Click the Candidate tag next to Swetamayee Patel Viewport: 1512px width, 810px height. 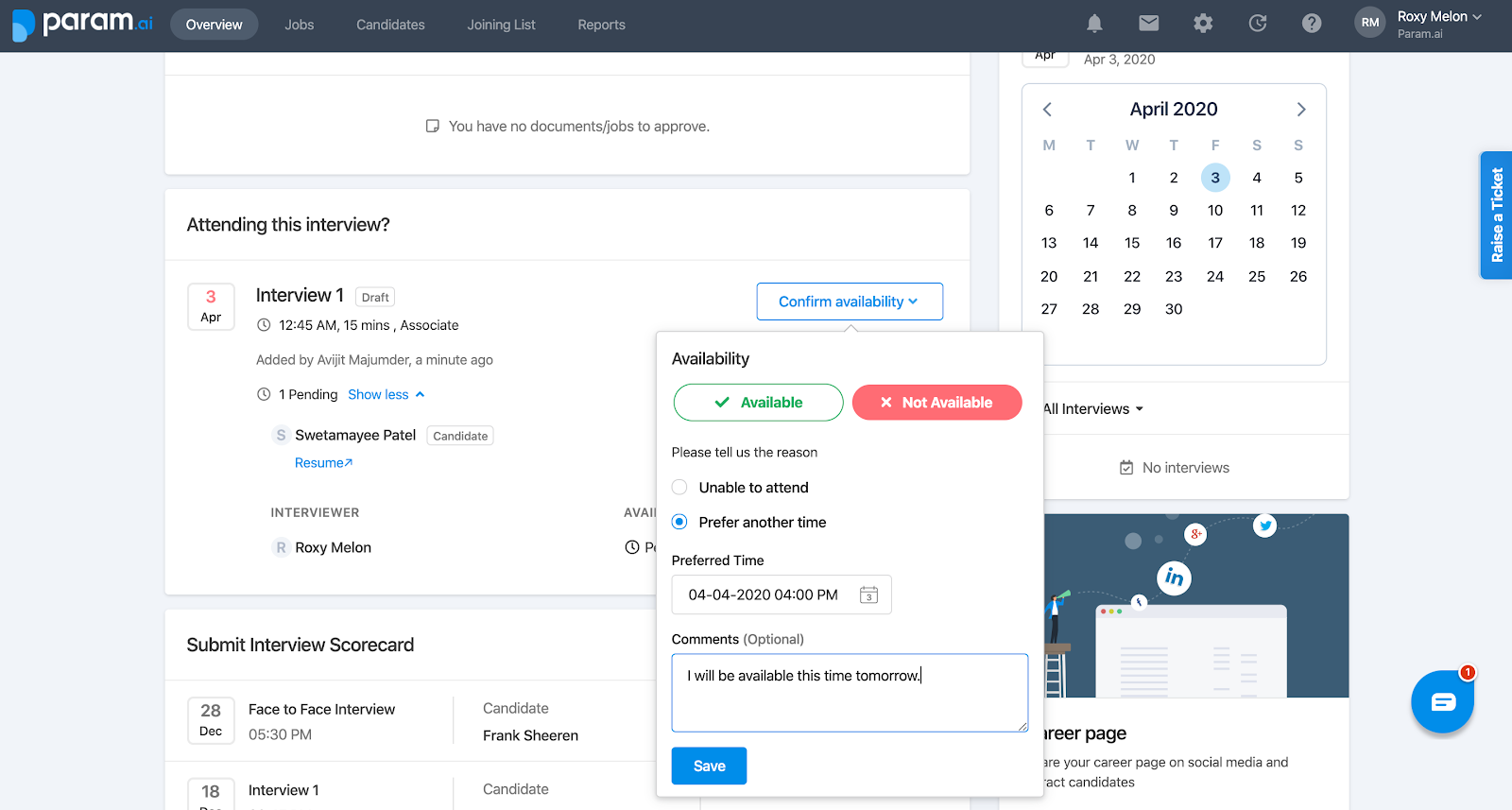(460, 436)
